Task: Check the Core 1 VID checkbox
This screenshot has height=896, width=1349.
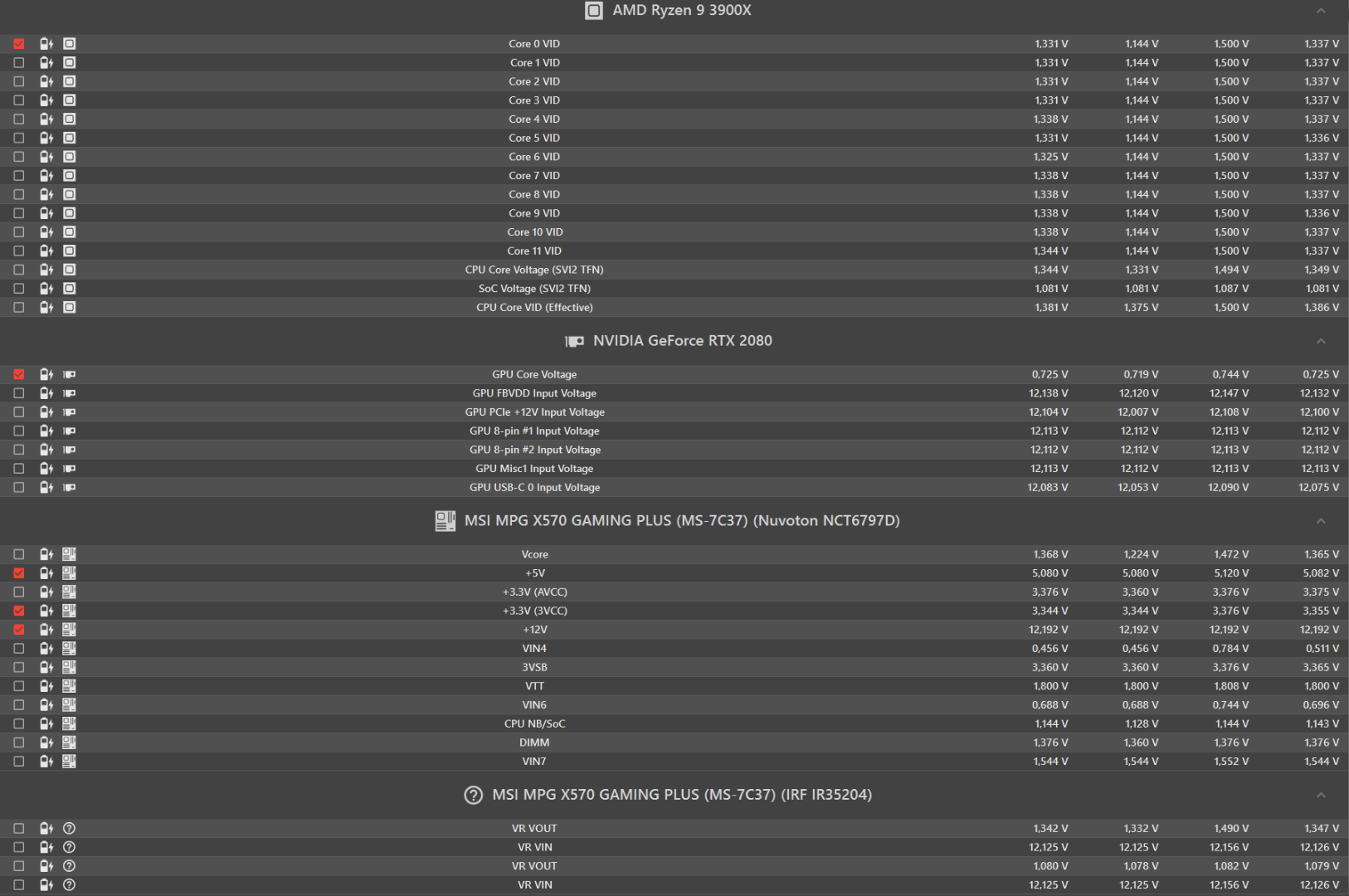Action: click(x=19, y=63)
